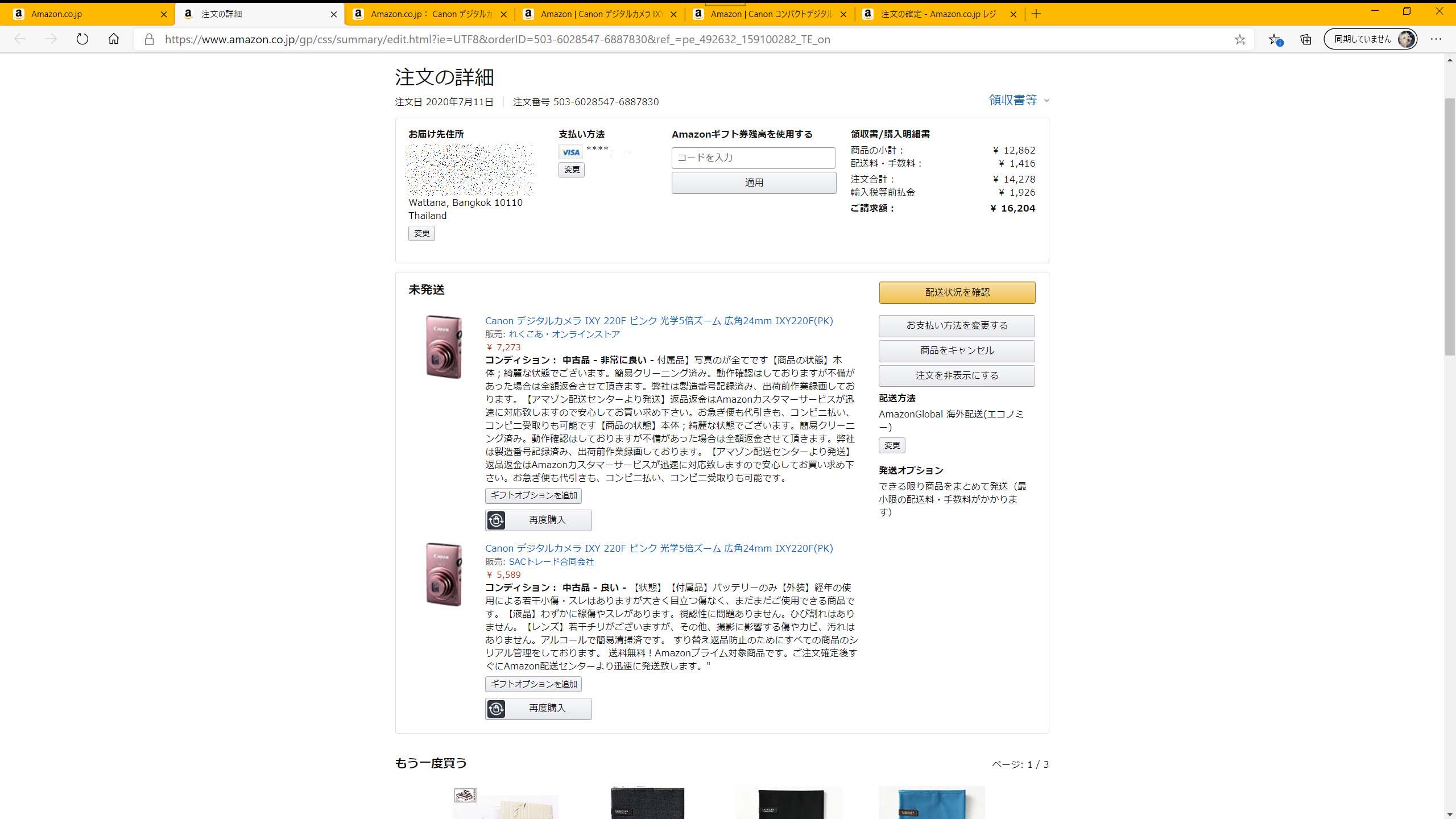This screenshot has width=1456, height=819.
Task: Click 再度購入 for the ¥5,589 camera
Action: click(x=538, y=709)
